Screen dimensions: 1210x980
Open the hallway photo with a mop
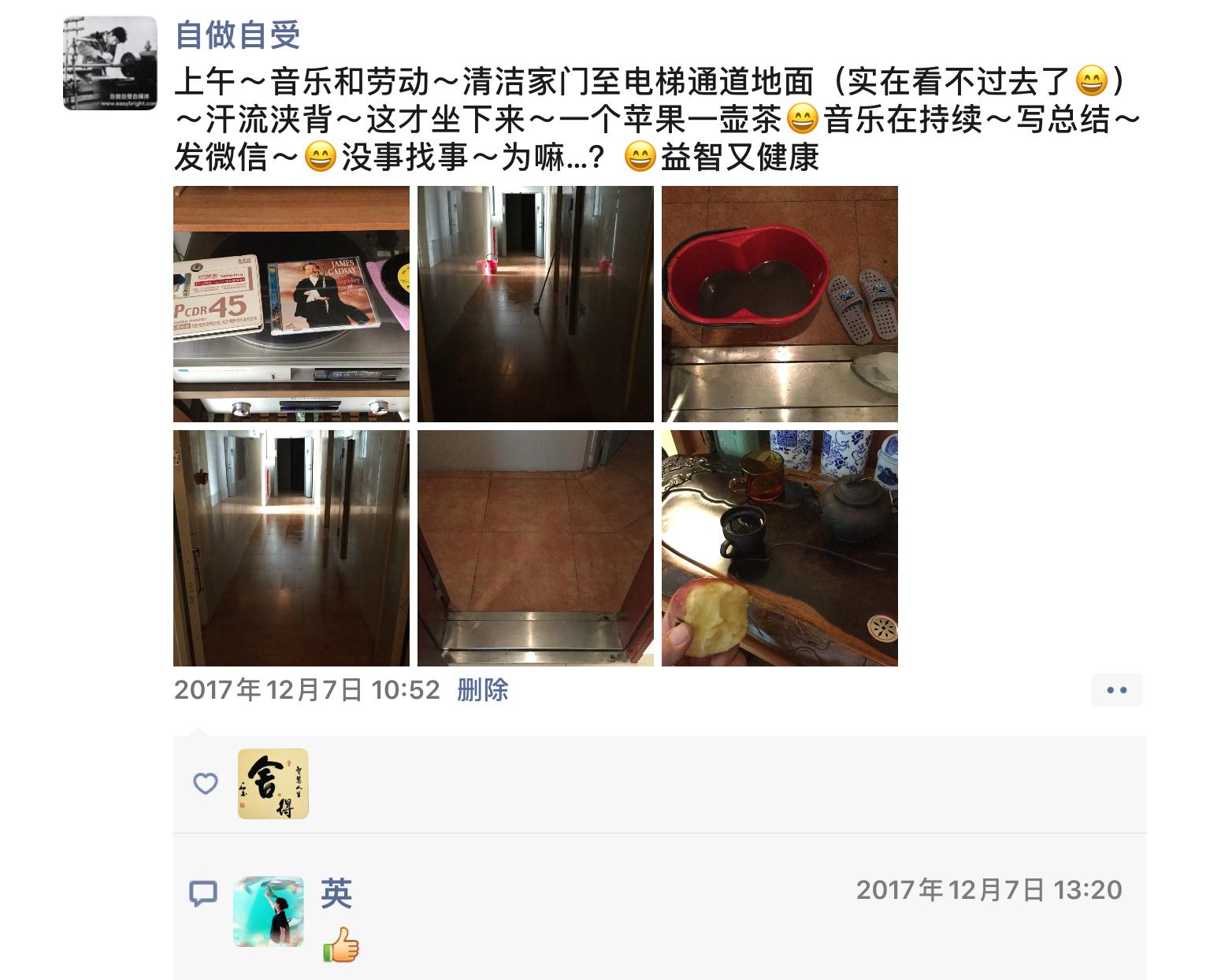tap(536, 304)
